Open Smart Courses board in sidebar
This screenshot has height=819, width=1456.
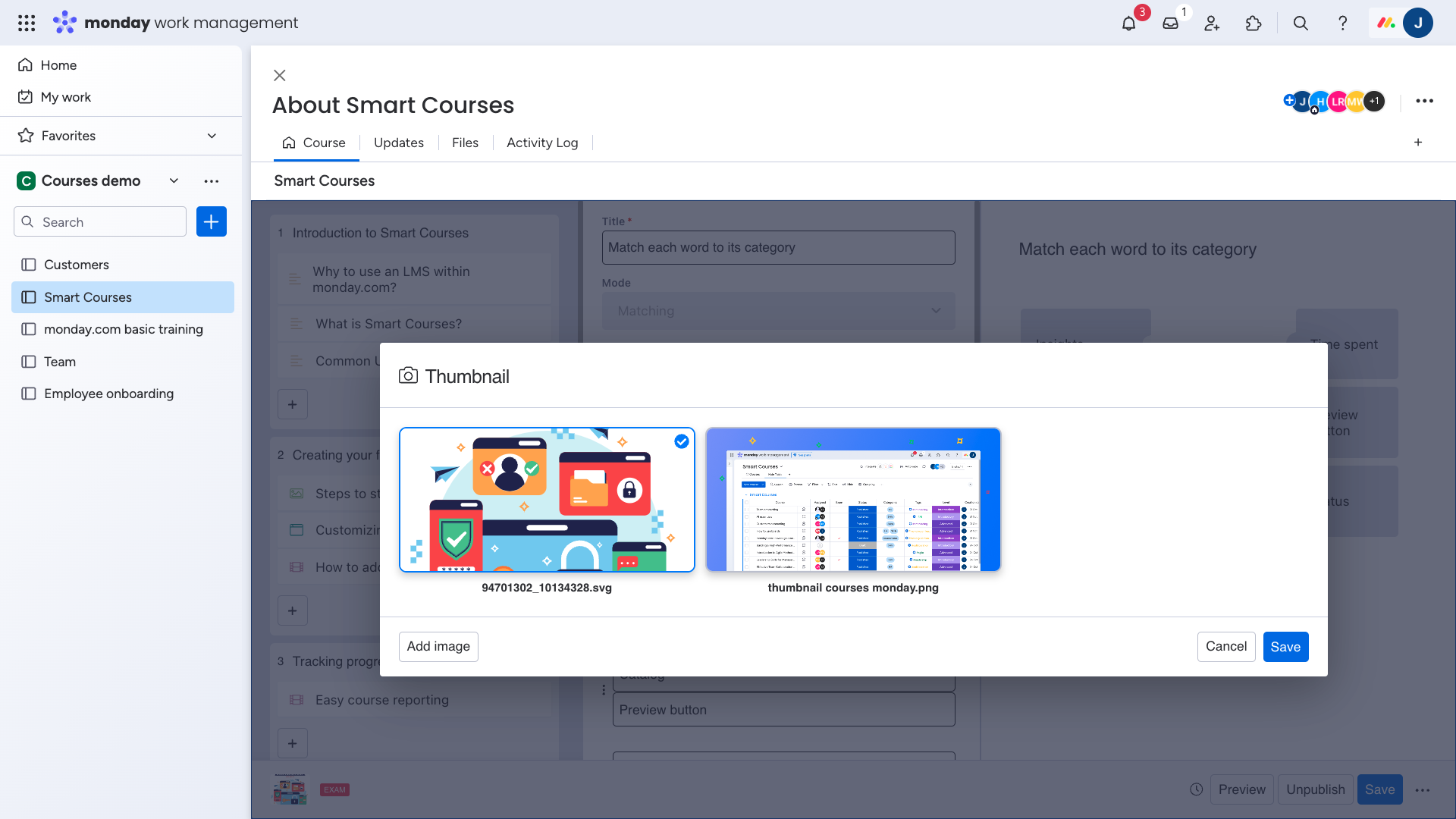[x=123, y=297]
